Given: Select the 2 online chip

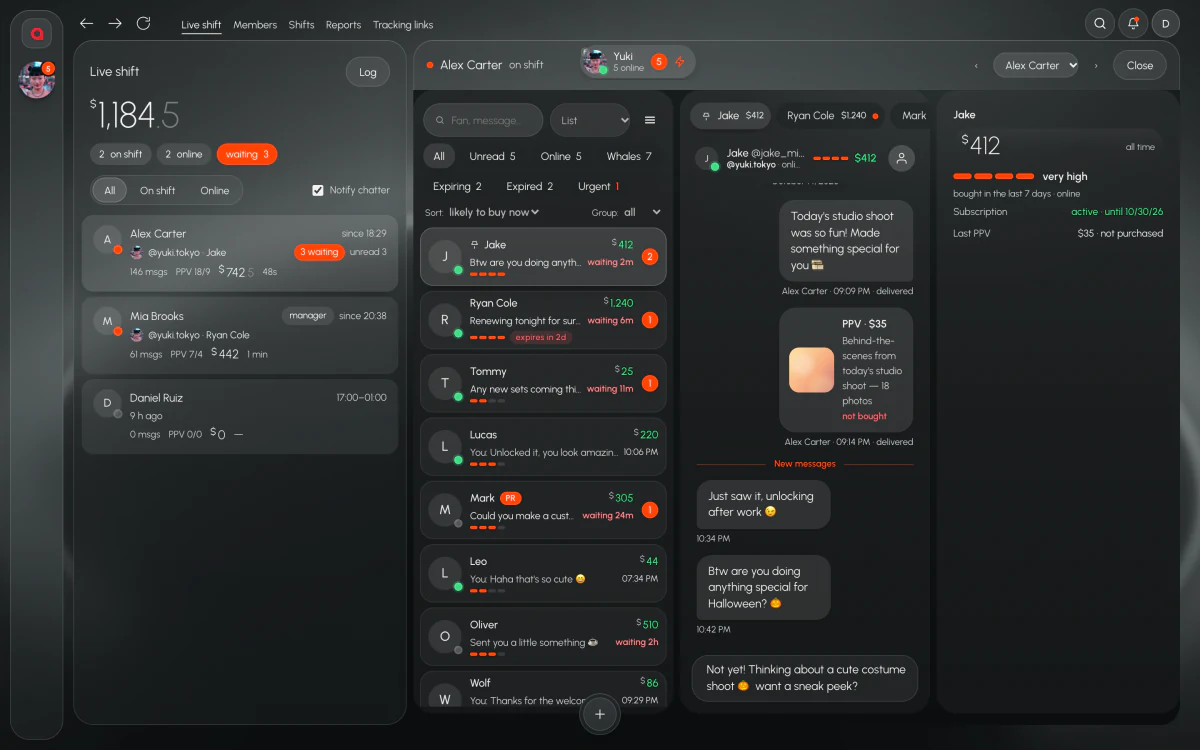Looking at the screenshot, I should tap(183, 154).
